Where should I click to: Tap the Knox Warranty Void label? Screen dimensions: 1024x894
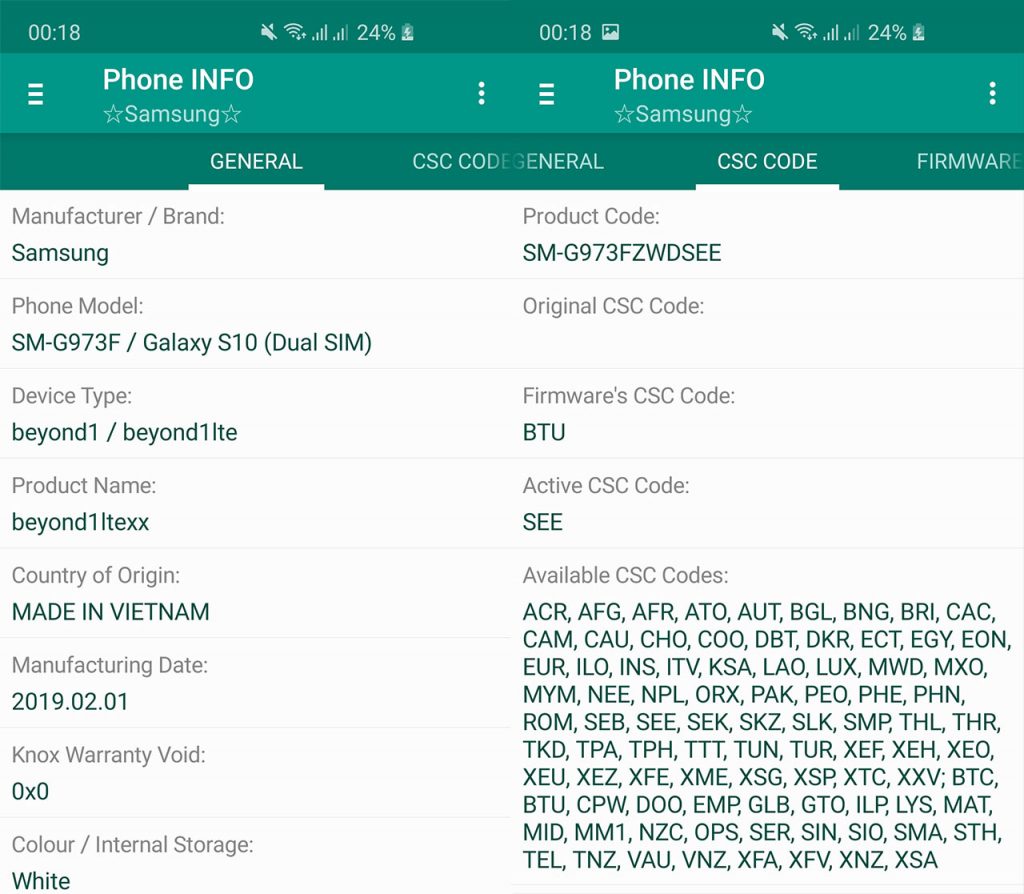click(108, 754)
